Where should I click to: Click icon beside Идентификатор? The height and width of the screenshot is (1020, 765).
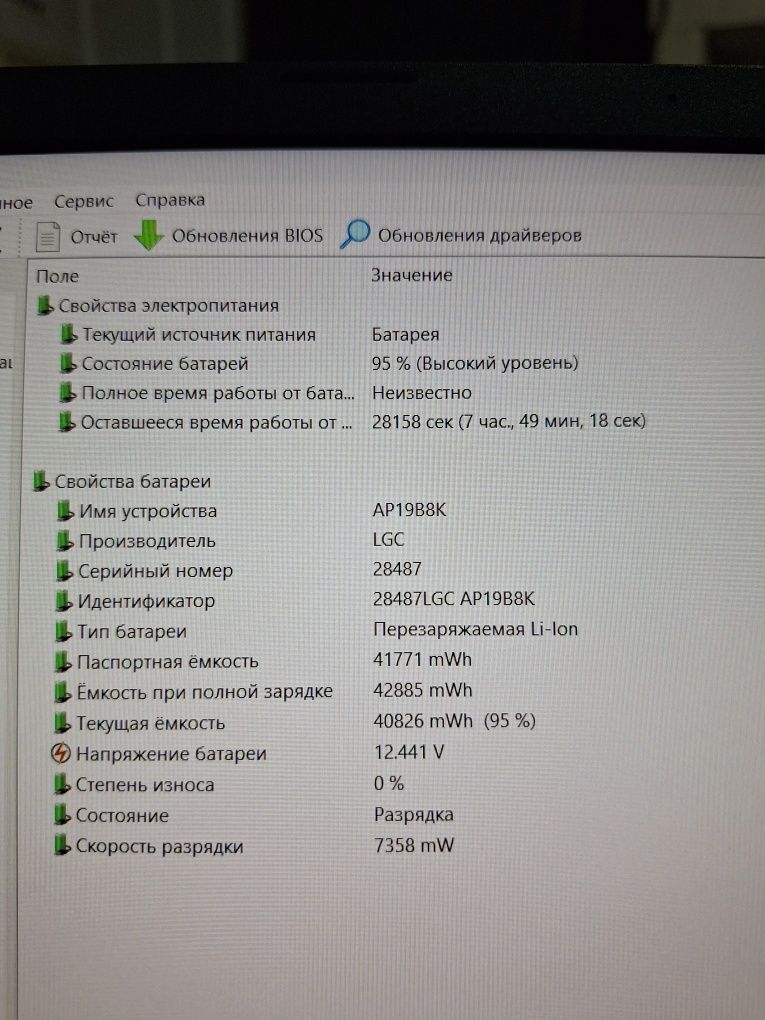(x=64, y=602)
